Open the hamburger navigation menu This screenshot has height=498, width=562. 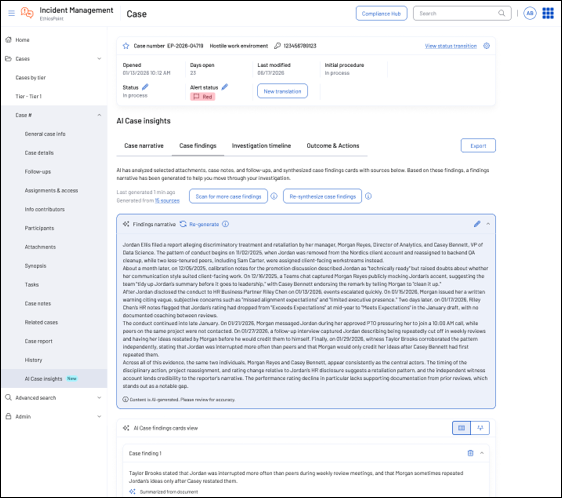pos(11,13)
